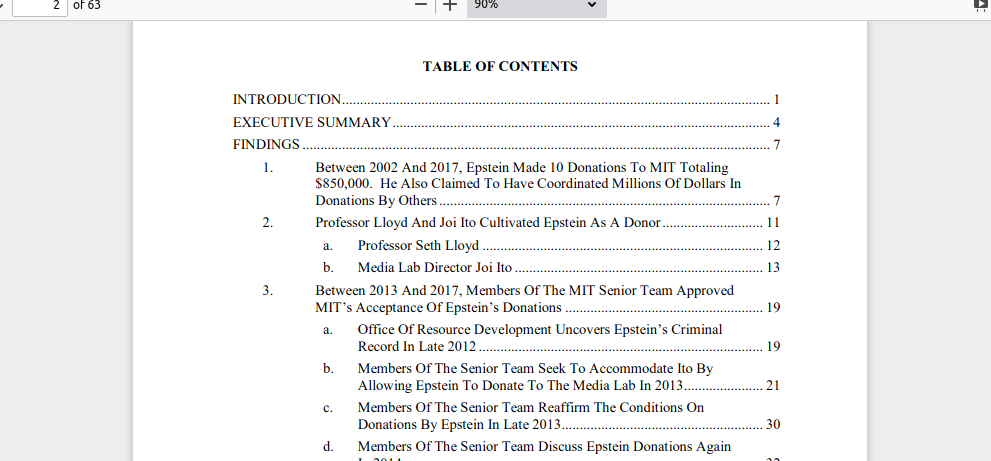Switch to presentation mode

point(982,5)
